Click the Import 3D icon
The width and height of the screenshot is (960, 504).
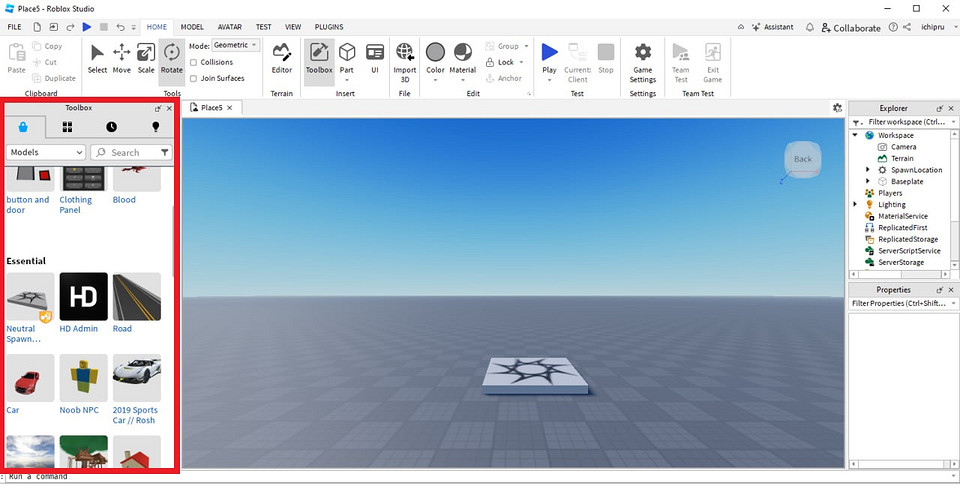(405, 58)
